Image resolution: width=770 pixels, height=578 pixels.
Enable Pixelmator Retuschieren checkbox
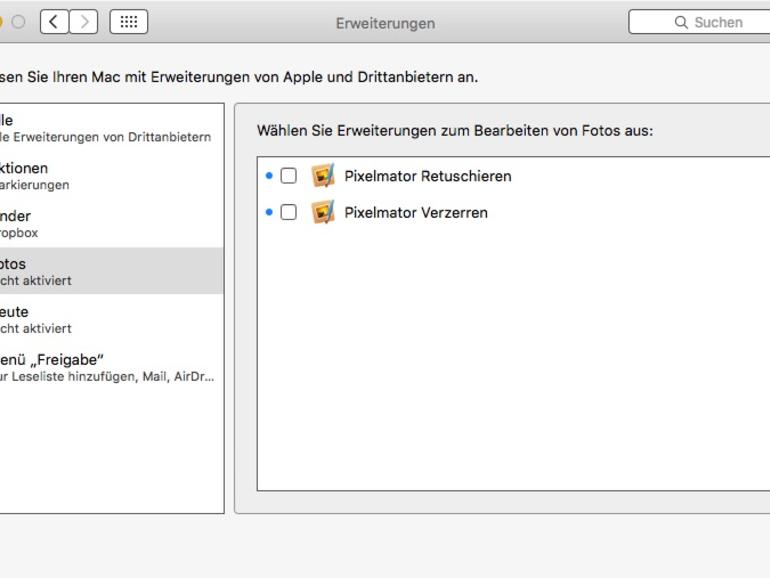click(288, 175)
